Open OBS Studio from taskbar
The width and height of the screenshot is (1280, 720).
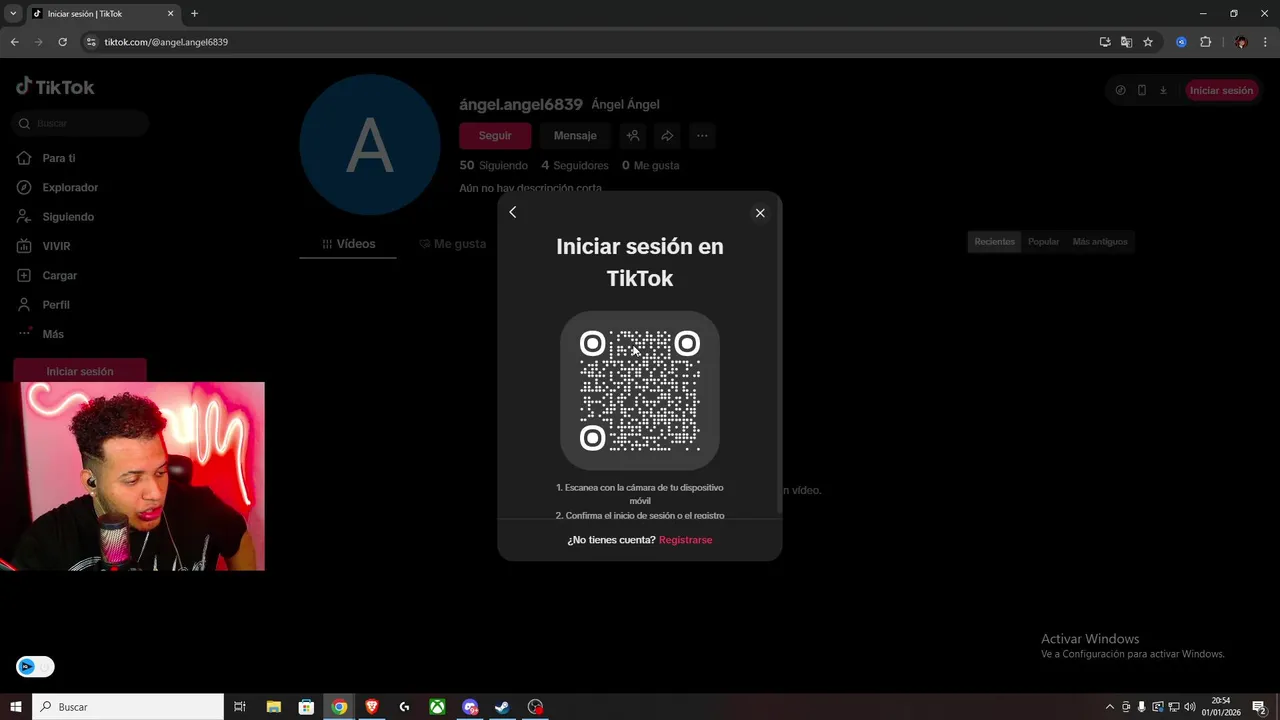[x=536, y=707]
